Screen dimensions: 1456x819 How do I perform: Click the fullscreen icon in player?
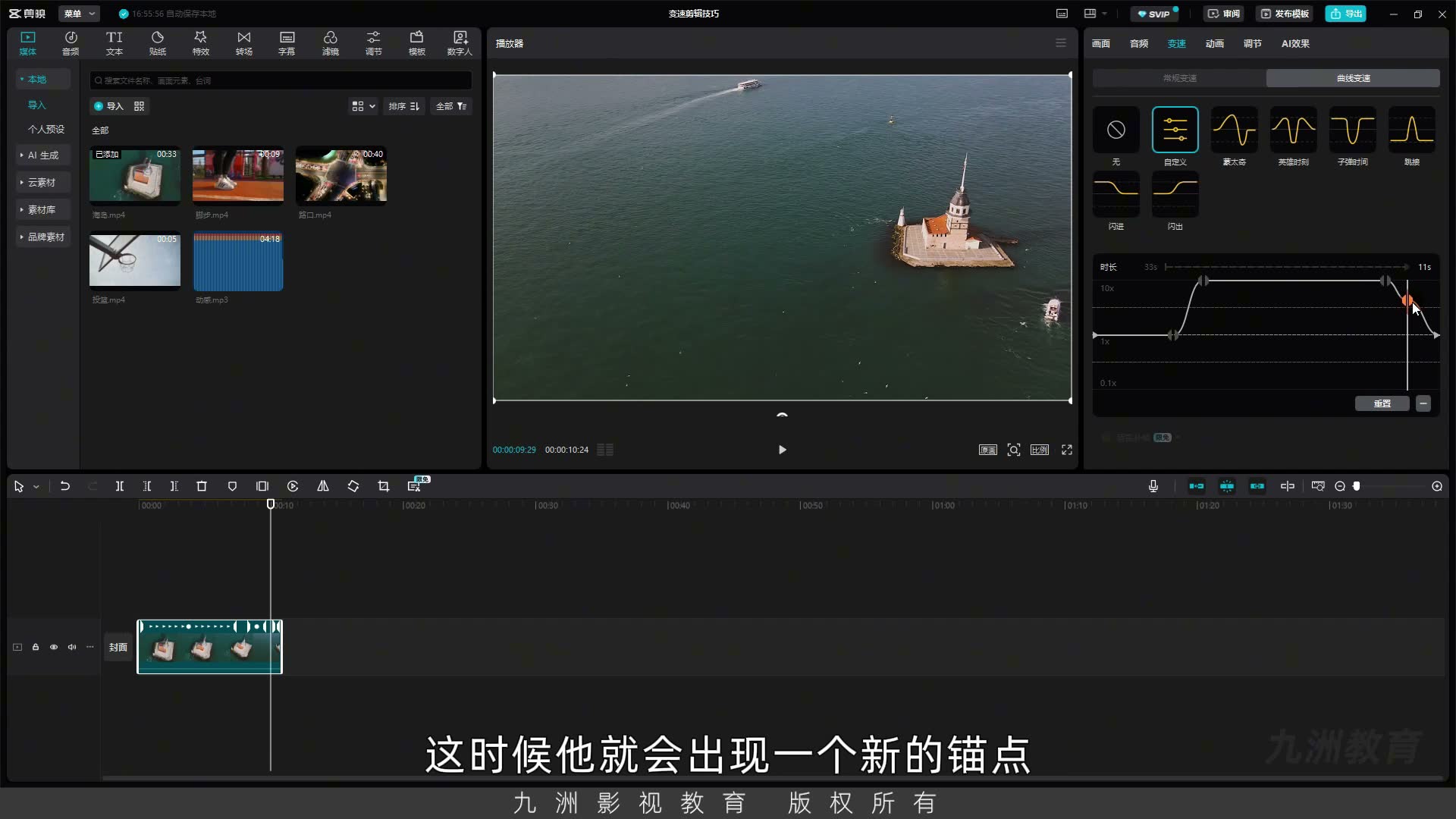coord(1067,450)
